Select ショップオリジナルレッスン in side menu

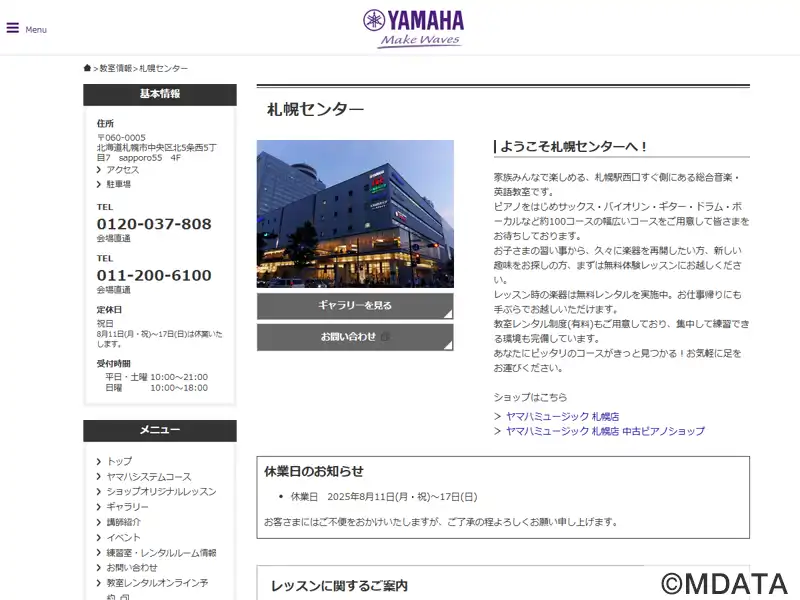(161, 492)
